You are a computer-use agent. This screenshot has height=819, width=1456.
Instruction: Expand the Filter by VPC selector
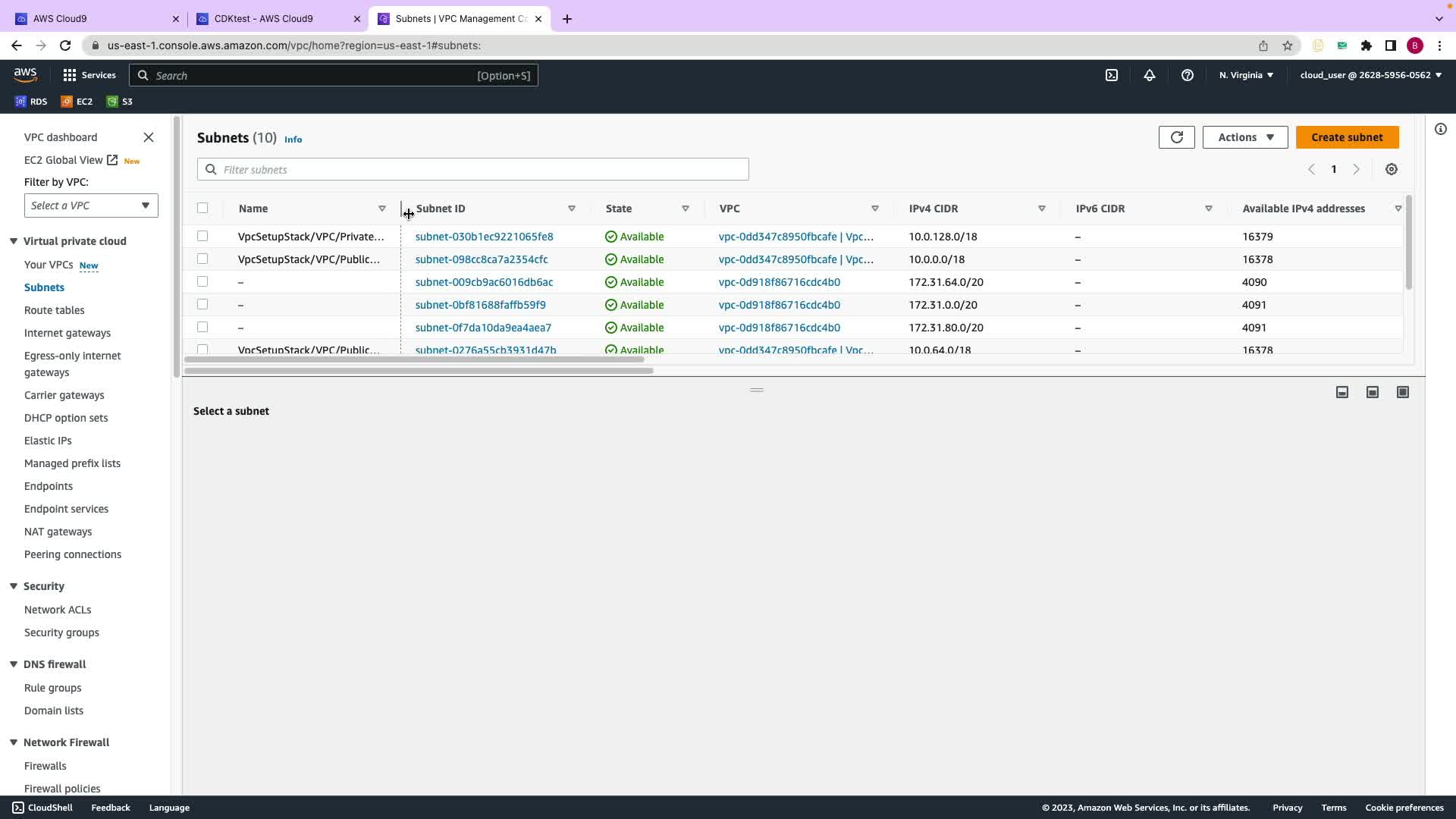click(x=91, y=206)
